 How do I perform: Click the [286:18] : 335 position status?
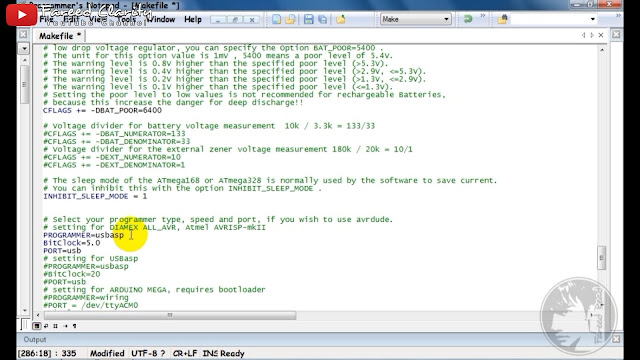(x=47, y=353)
